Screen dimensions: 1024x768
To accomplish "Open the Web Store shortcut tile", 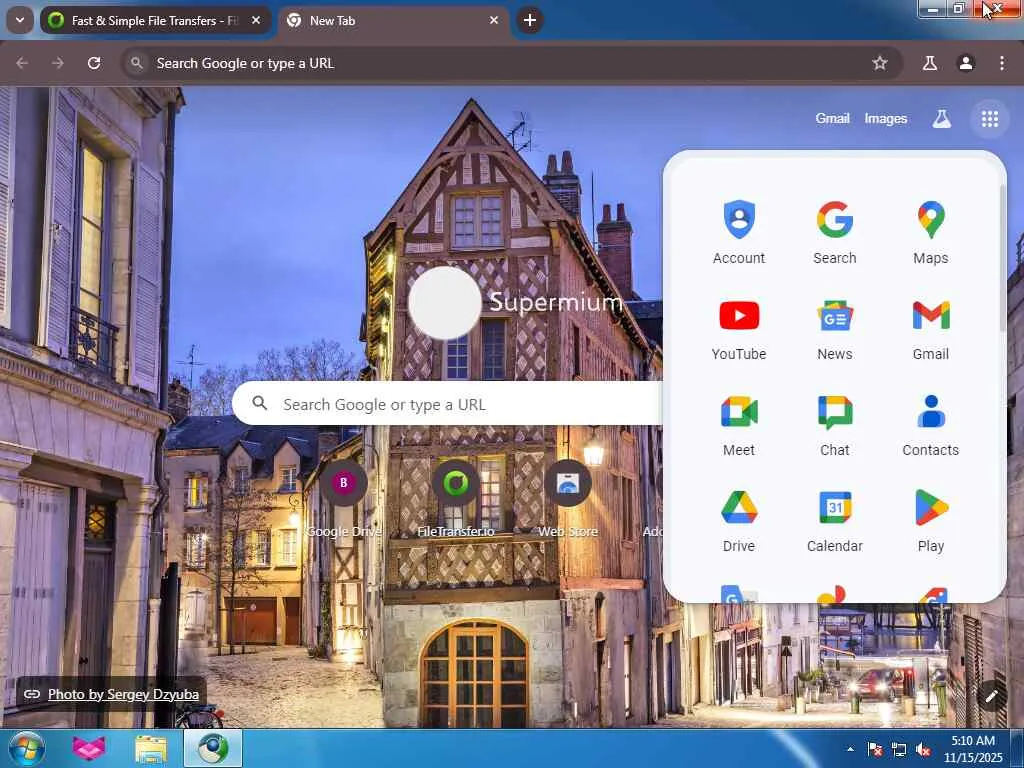I will coord(568,498).
